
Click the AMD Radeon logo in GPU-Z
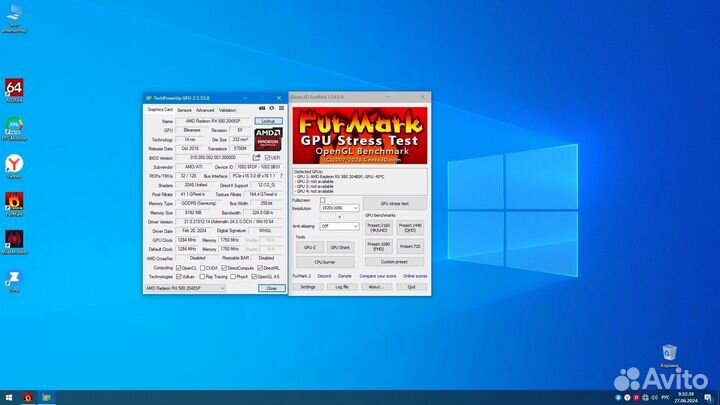pos(269,139)
